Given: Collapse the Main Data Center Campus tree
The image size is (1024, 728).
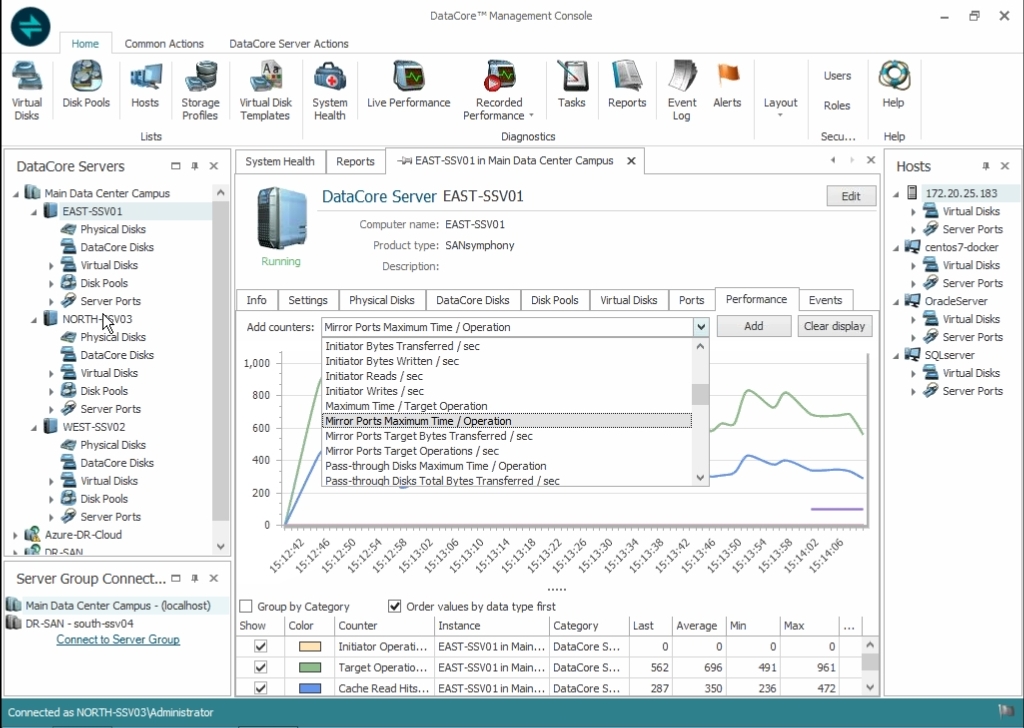Looking at the screenshot, I should coord(16,193).
